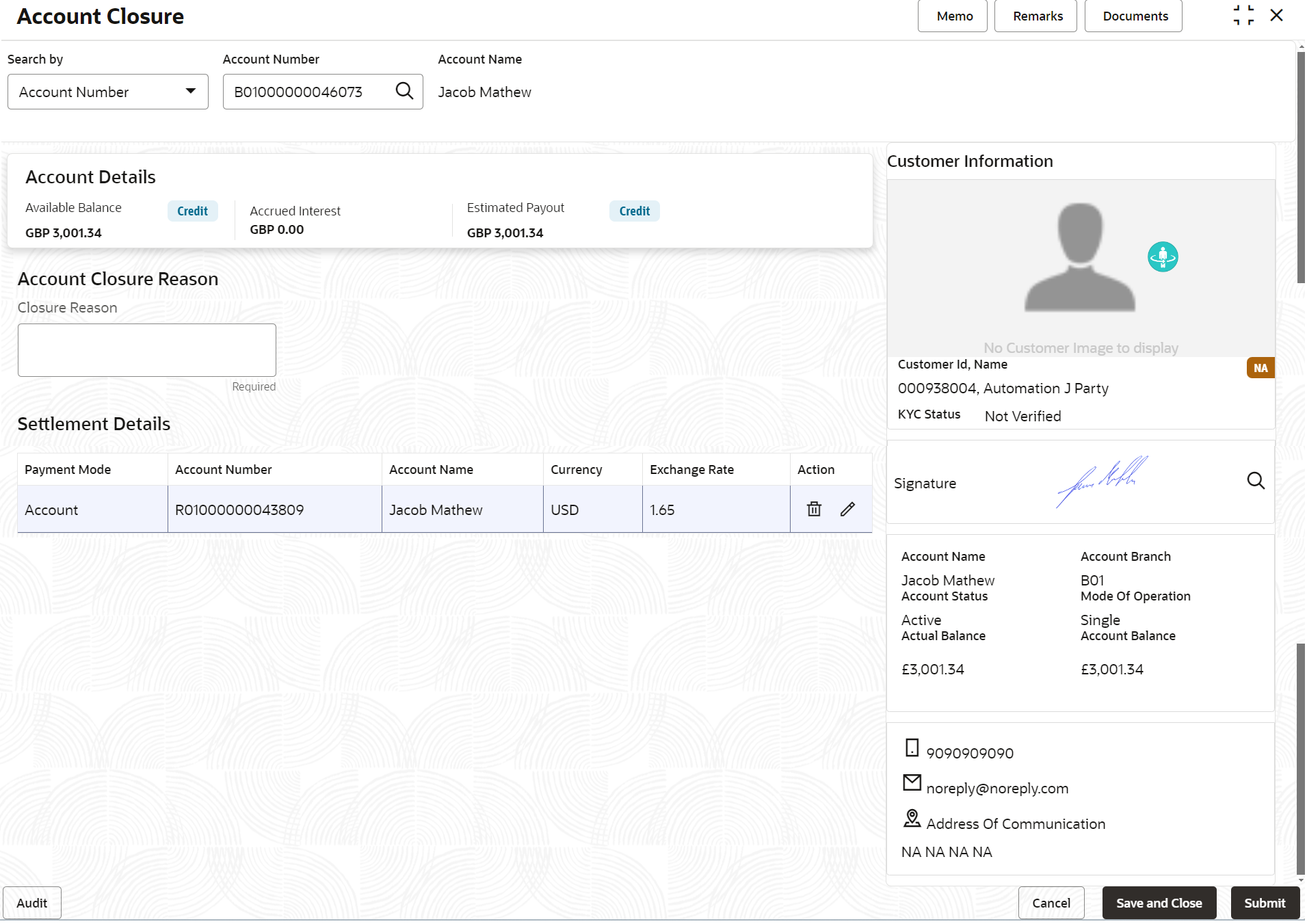Open the Documents panel
The image size is (1307, 924).
pos(1133,16)
